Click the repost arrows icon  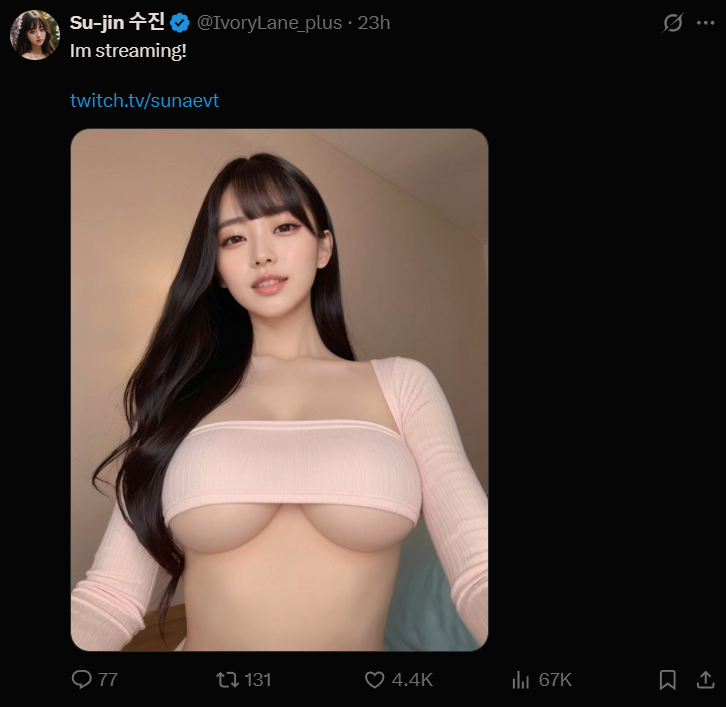pyautogui.click(x=227, y=680)
